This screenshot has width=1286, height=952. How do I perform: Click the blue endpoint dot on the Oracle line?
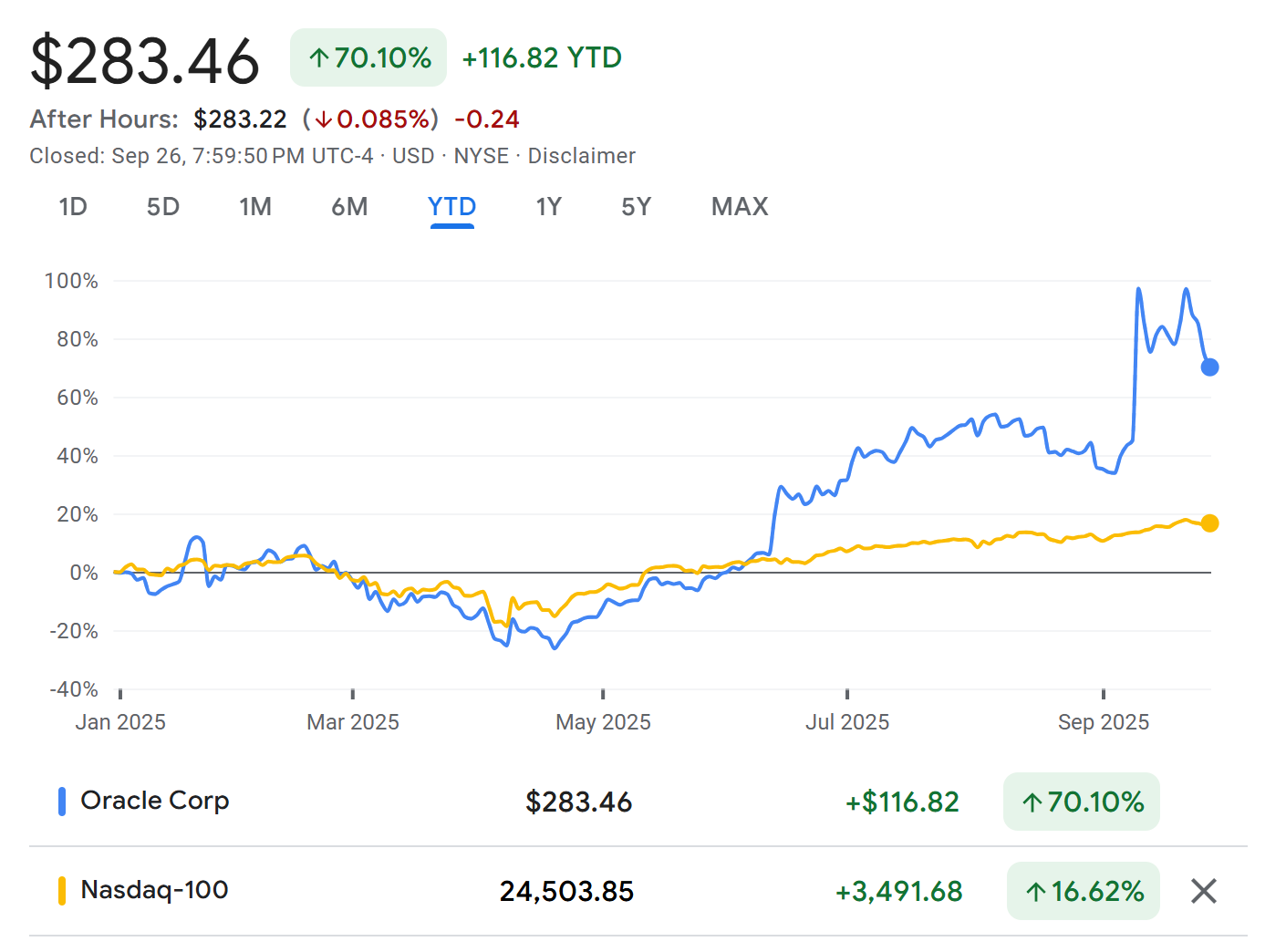(x=1209, y=367)
